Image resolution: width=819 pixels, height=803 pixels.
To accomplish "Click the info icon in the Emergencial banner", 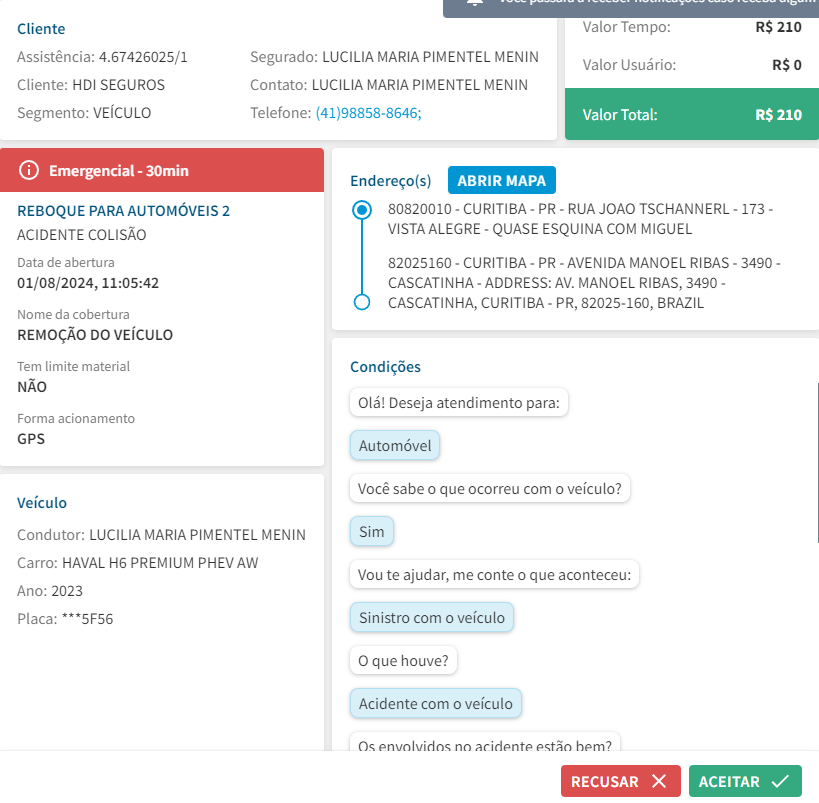I will click(x=29, y=170).
